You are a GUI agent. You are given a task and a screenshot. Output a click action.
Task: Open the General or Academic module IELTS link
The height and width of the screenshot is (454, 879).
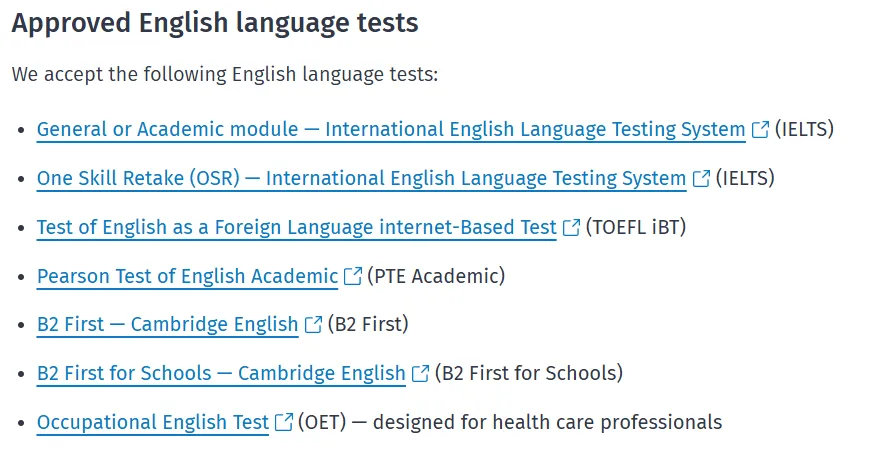point(390,130)
